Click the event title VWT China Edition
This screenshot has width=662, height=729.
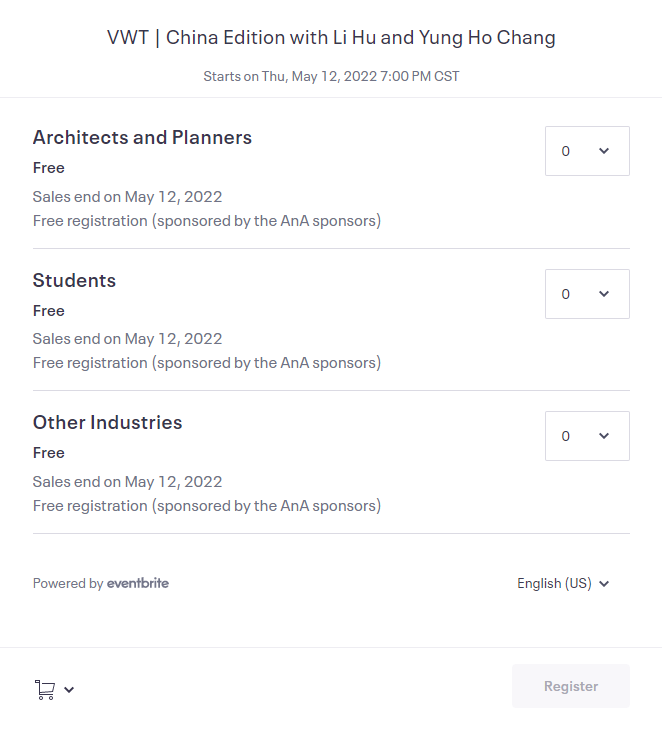(331, 38)
